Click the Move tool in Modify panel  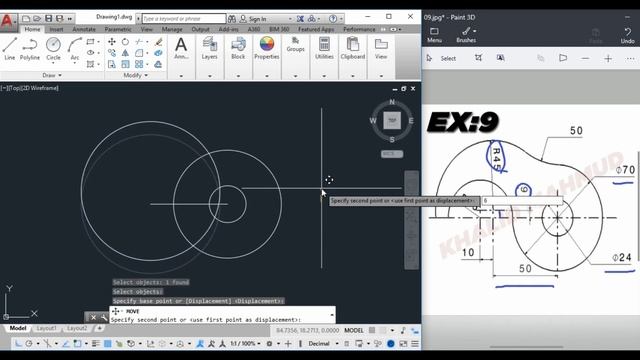click(x=111, y=42)
